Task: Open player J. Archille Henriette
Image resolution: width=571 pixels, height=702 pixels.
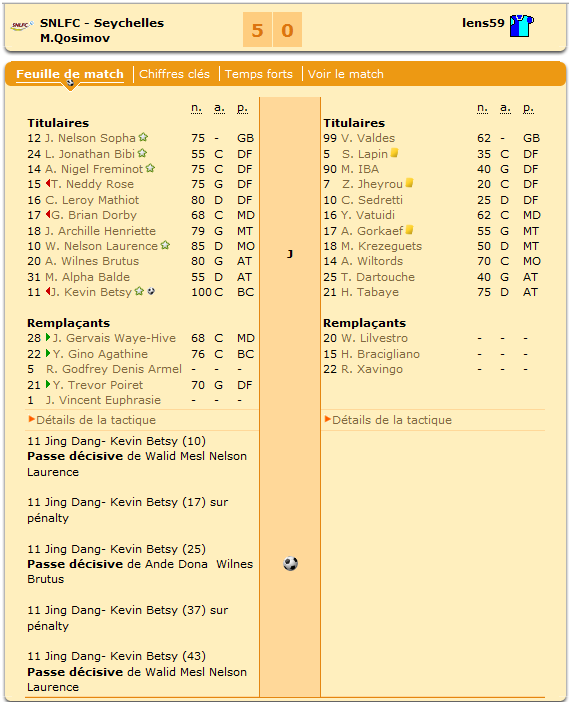Action: coord(101,231)
